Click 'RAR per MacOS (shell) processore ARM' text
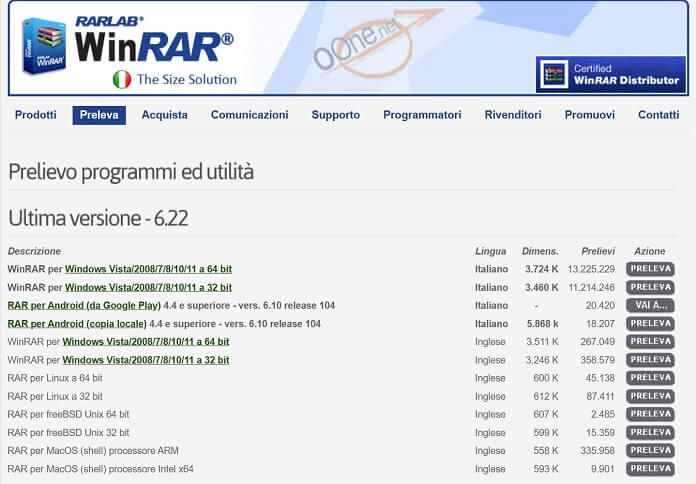 click(x=93, y=451)
